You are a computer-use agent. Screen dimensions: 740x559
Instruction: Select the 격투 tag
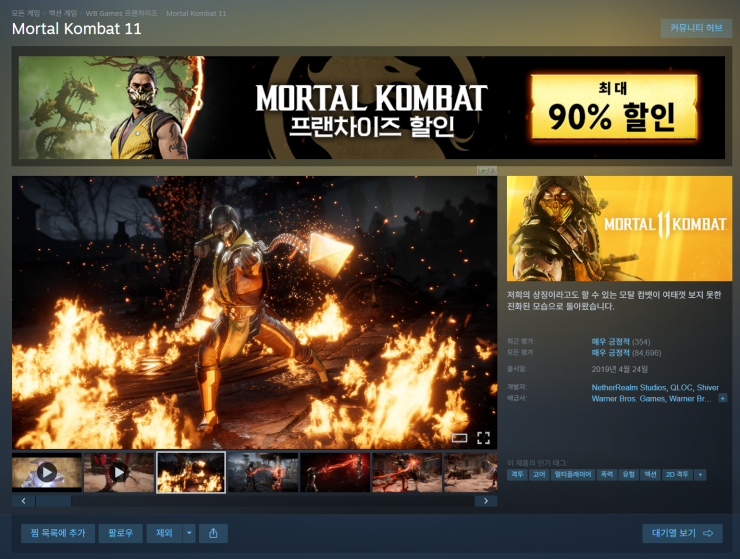(x=517, y=474)
